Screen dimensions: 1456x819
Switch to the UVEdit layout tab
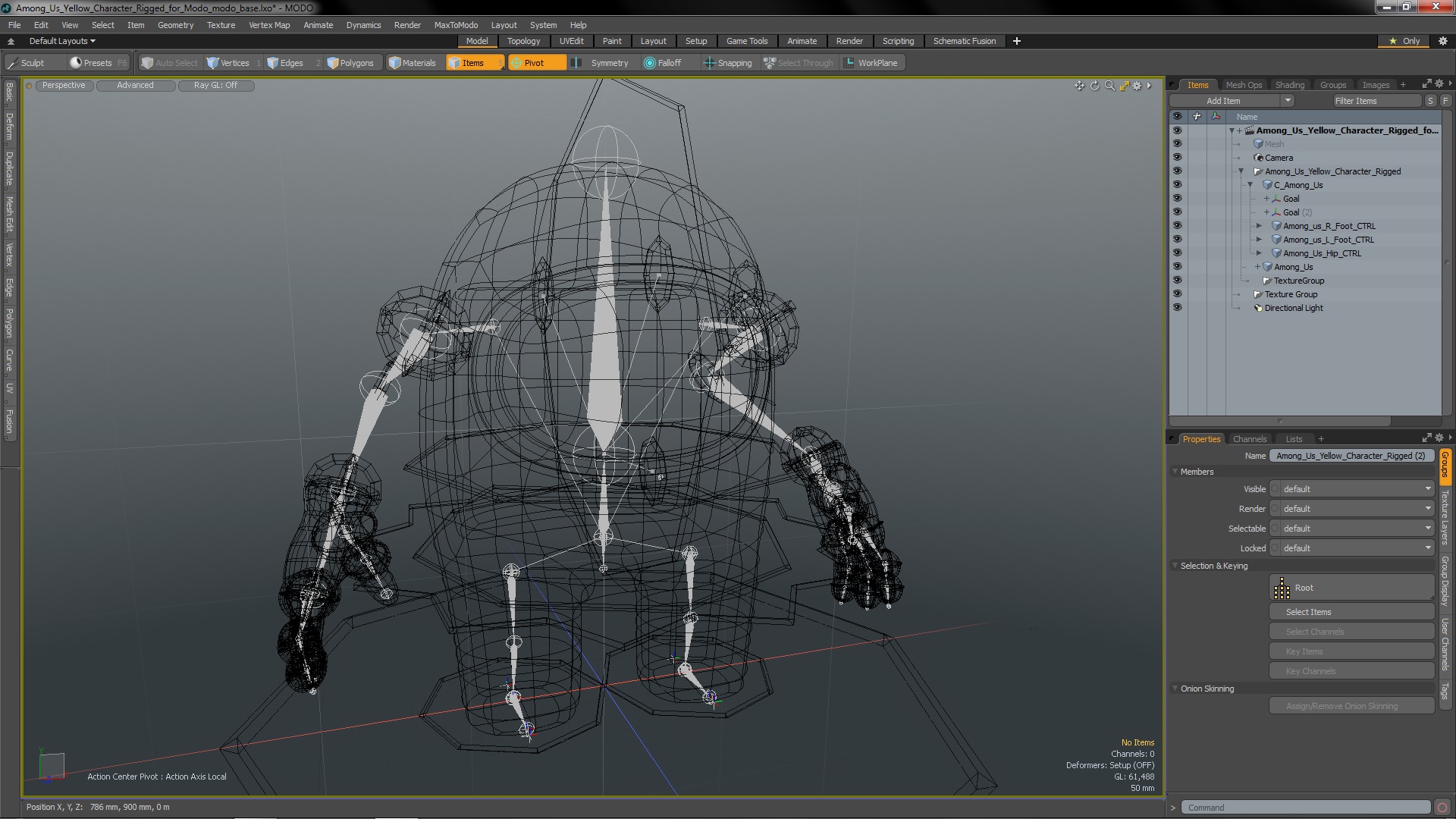pyautogui.click(x=571, y=41)
